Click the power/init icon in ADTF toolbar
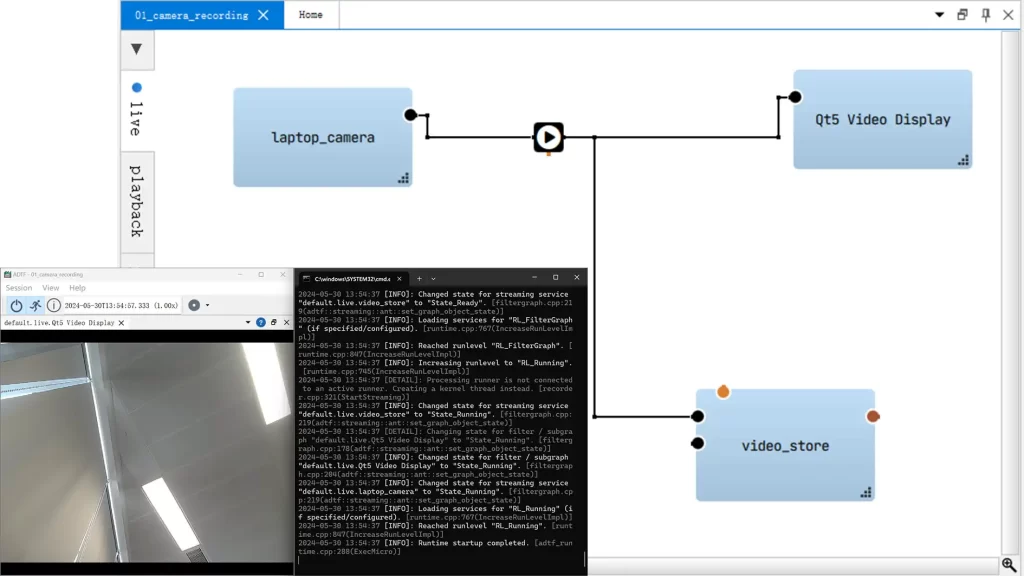Image resolution: width=1024 pixels, height=576 pixels. tap(16, 305)
